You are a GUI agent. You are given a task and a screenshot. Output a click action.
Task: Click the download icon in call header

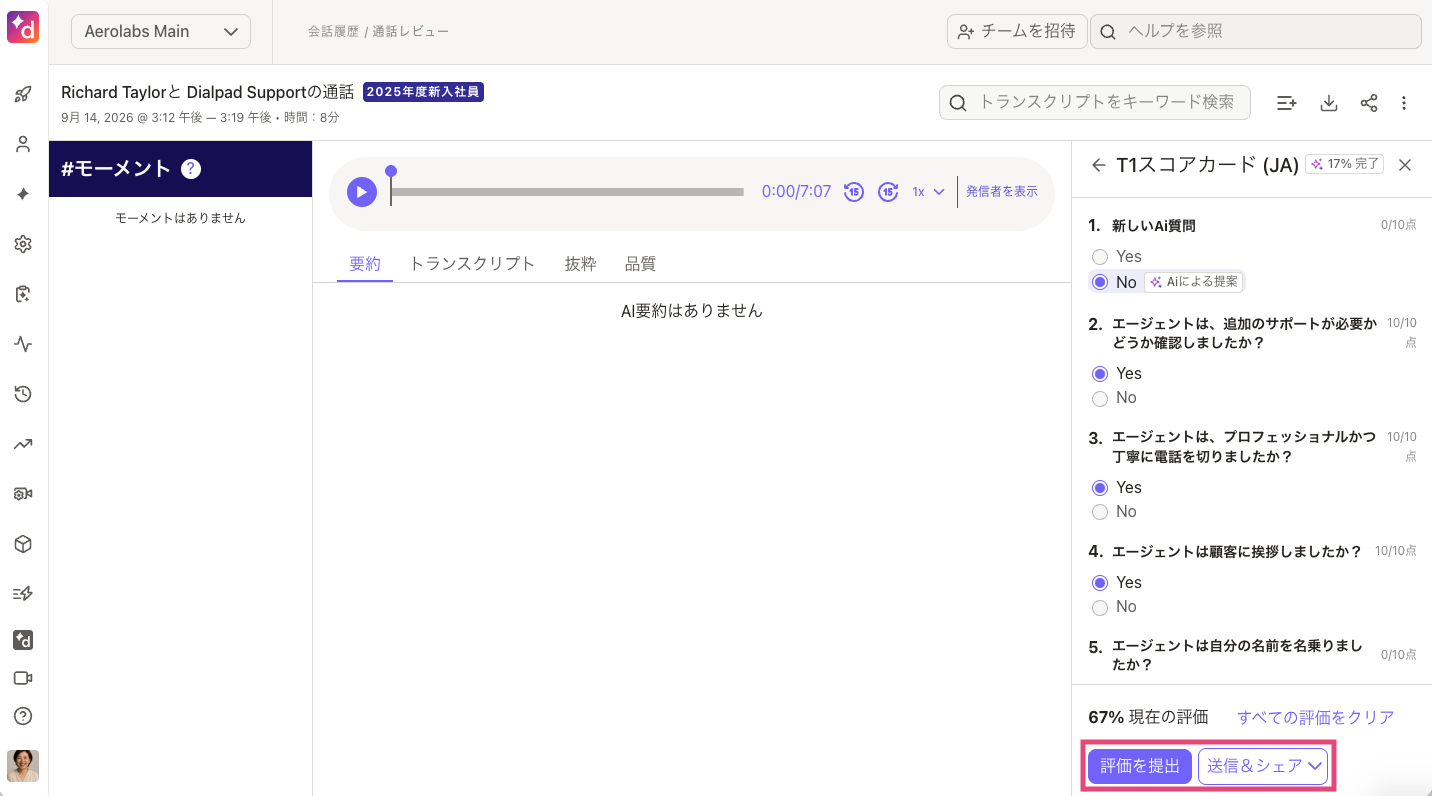tap(1329, 103)
